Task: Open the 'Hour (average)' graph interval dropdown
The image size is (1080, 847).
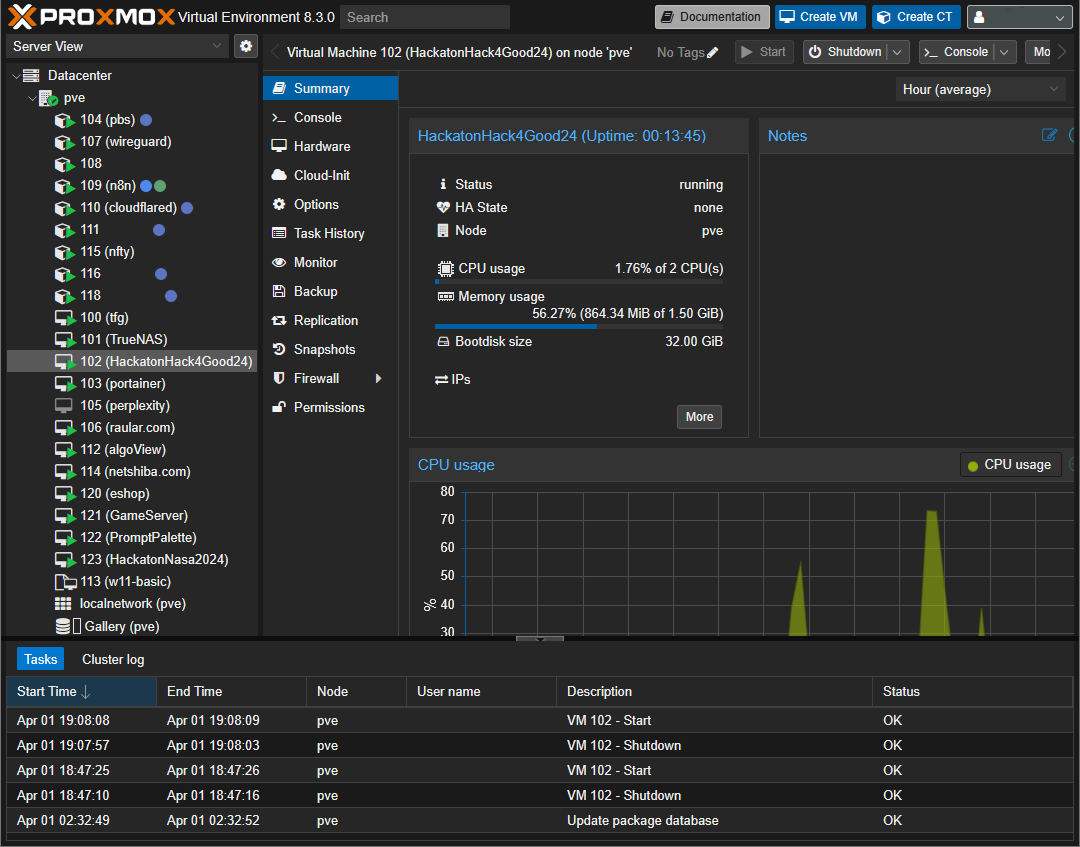Action: click(x=1052, y=89)
